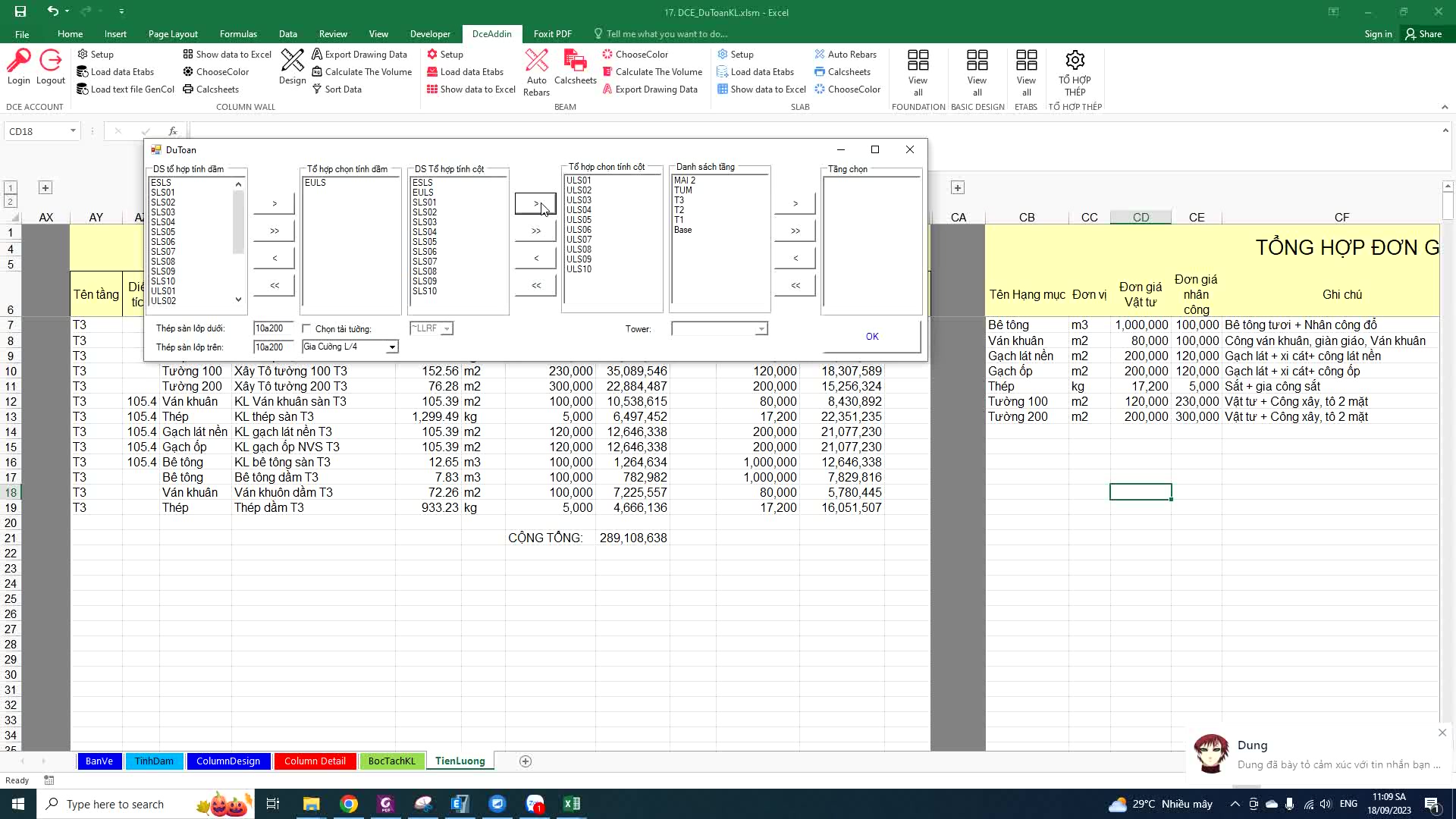Open File Explorer from the taskbar
1456x819 pixels.
click(312, 804)
